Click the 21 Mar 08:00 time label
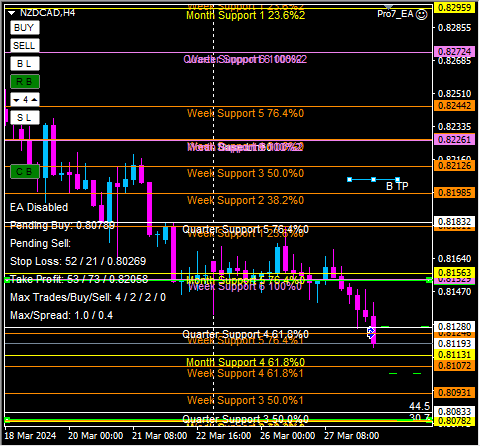This screenshot has height=447, width=480. click(160, 436)
